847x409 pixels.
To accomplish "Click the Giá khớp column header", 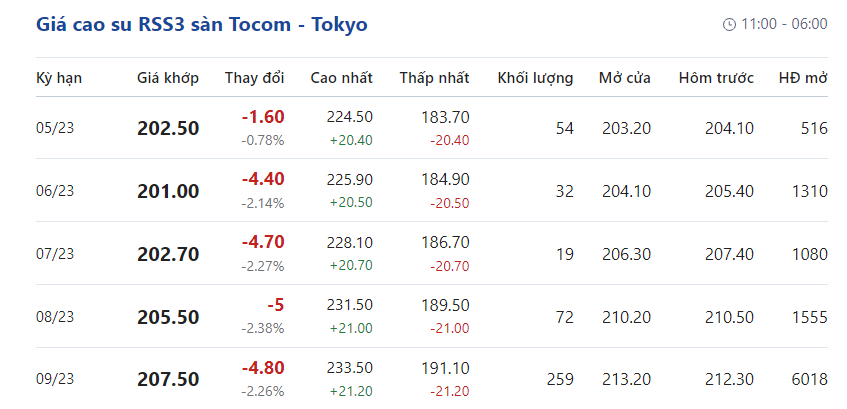I will 168,78.
